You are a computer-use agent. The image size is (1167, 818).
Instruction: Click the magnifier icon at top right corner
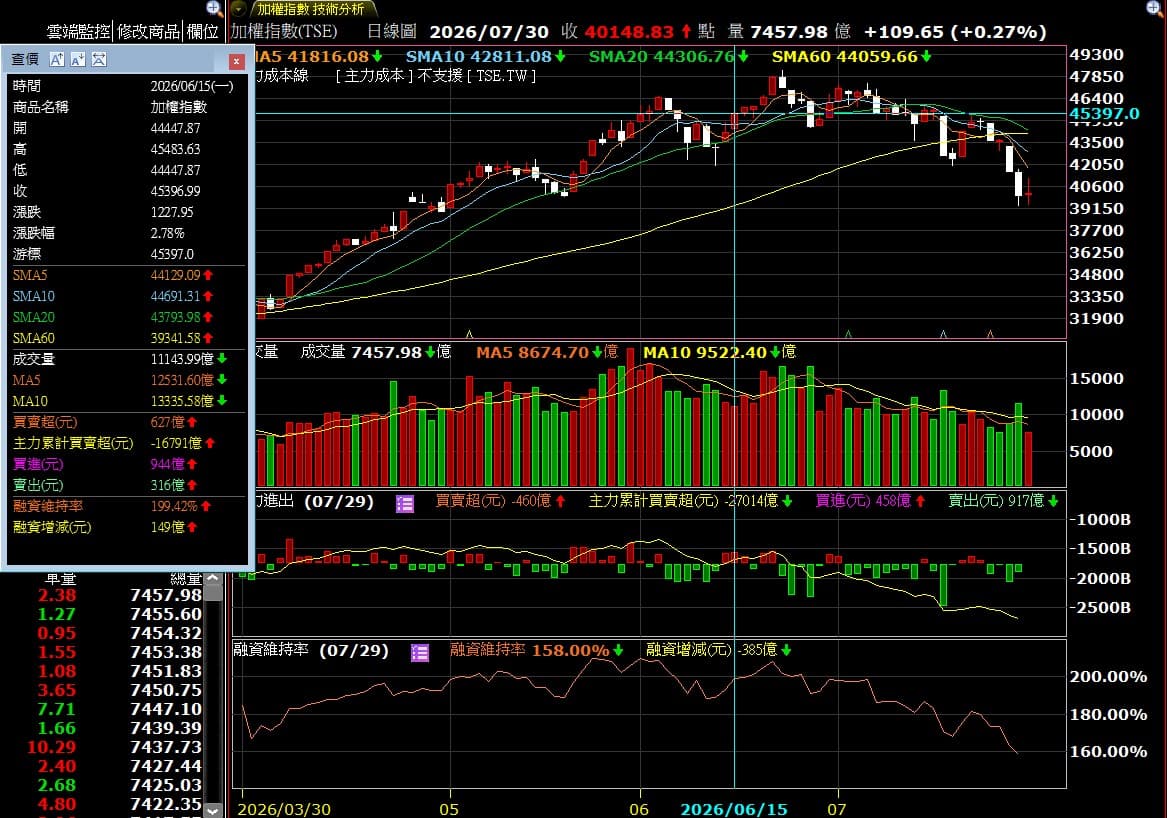1154,7
